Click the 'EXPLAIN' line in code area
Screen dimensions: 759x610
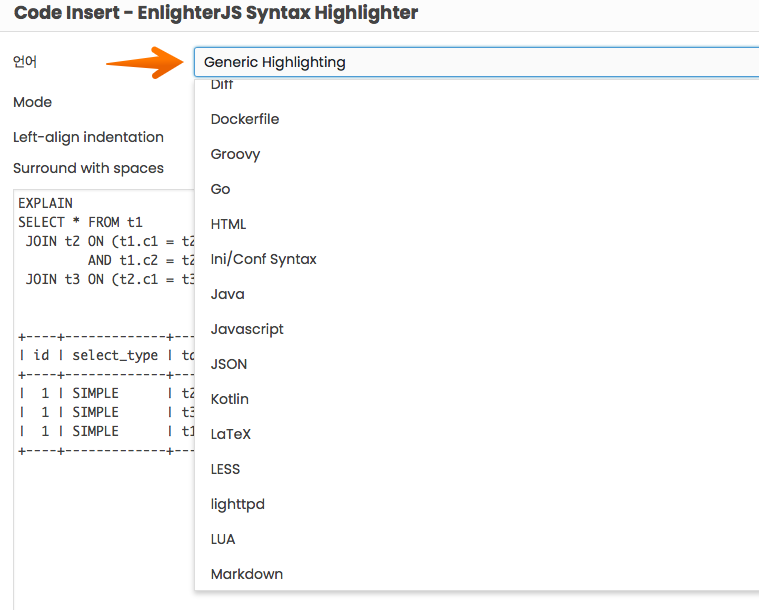point(46,203)
